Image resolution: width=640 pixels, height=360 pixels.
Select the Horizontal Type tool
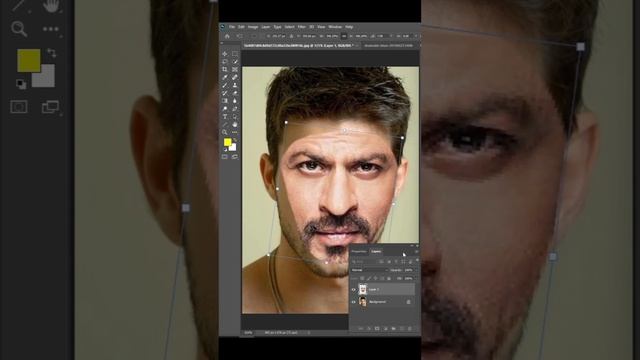click(224, 117)
